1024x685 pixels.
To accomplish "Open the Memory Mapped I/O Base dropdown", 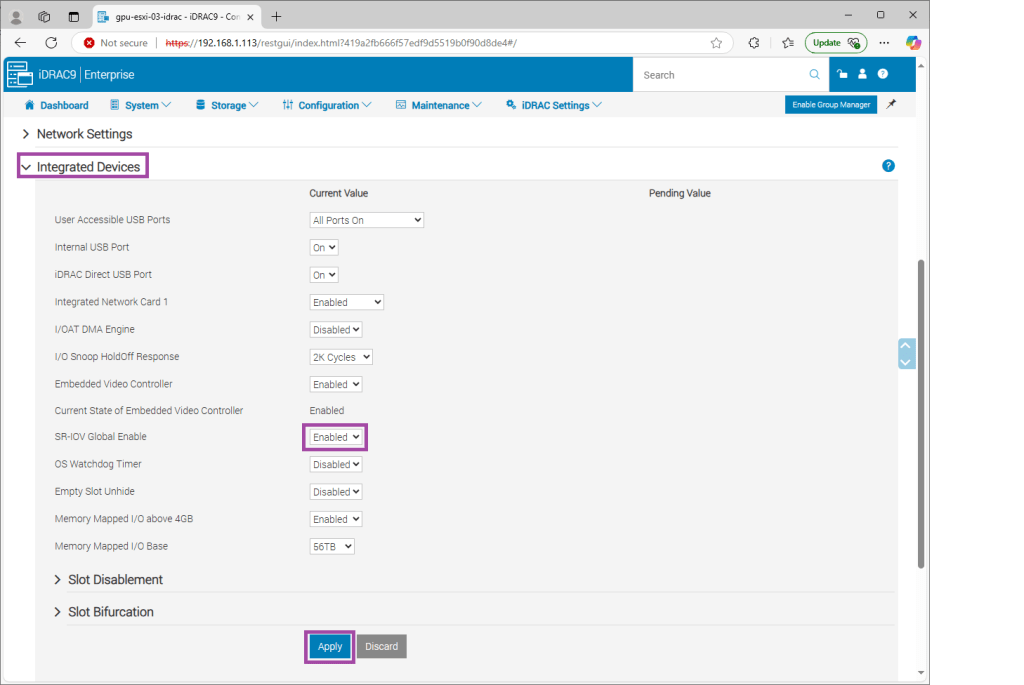I will click(332, 547).
